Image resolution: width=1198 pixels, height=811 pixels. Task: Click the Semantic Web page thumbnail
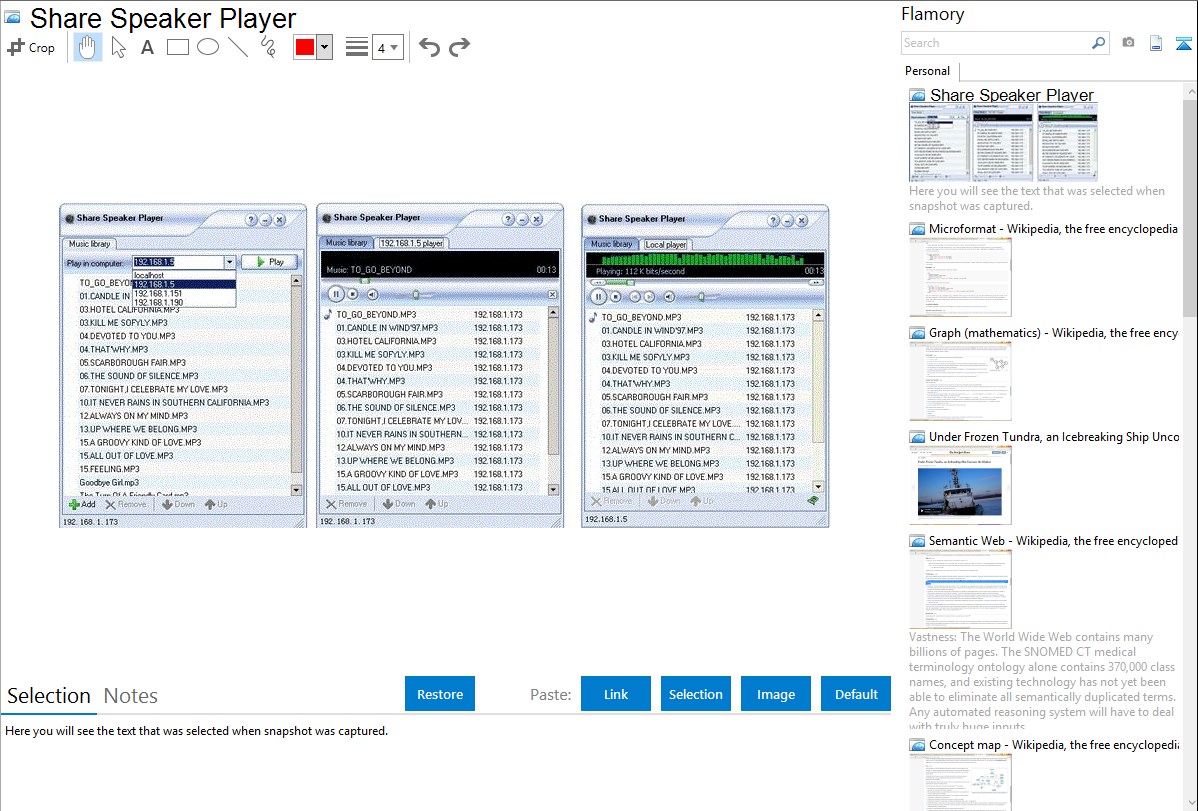[x=960, y=589]
